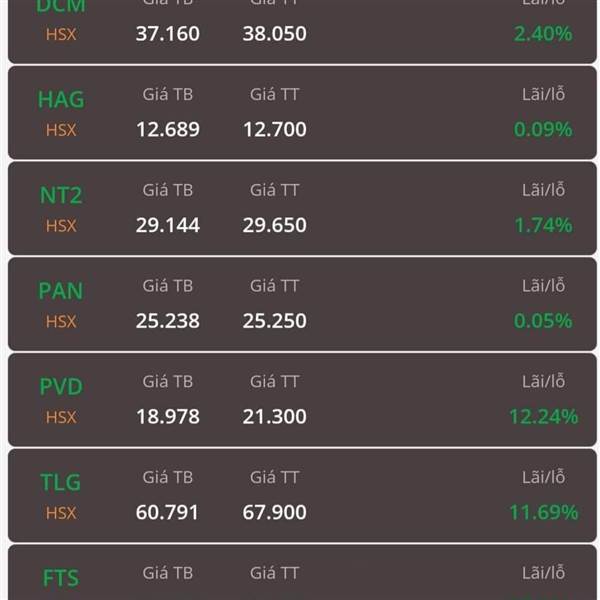Tap the TLG stock symbol
Viewport: 600px width, 600px height.
pyautogui.click(x=61, y=482)
